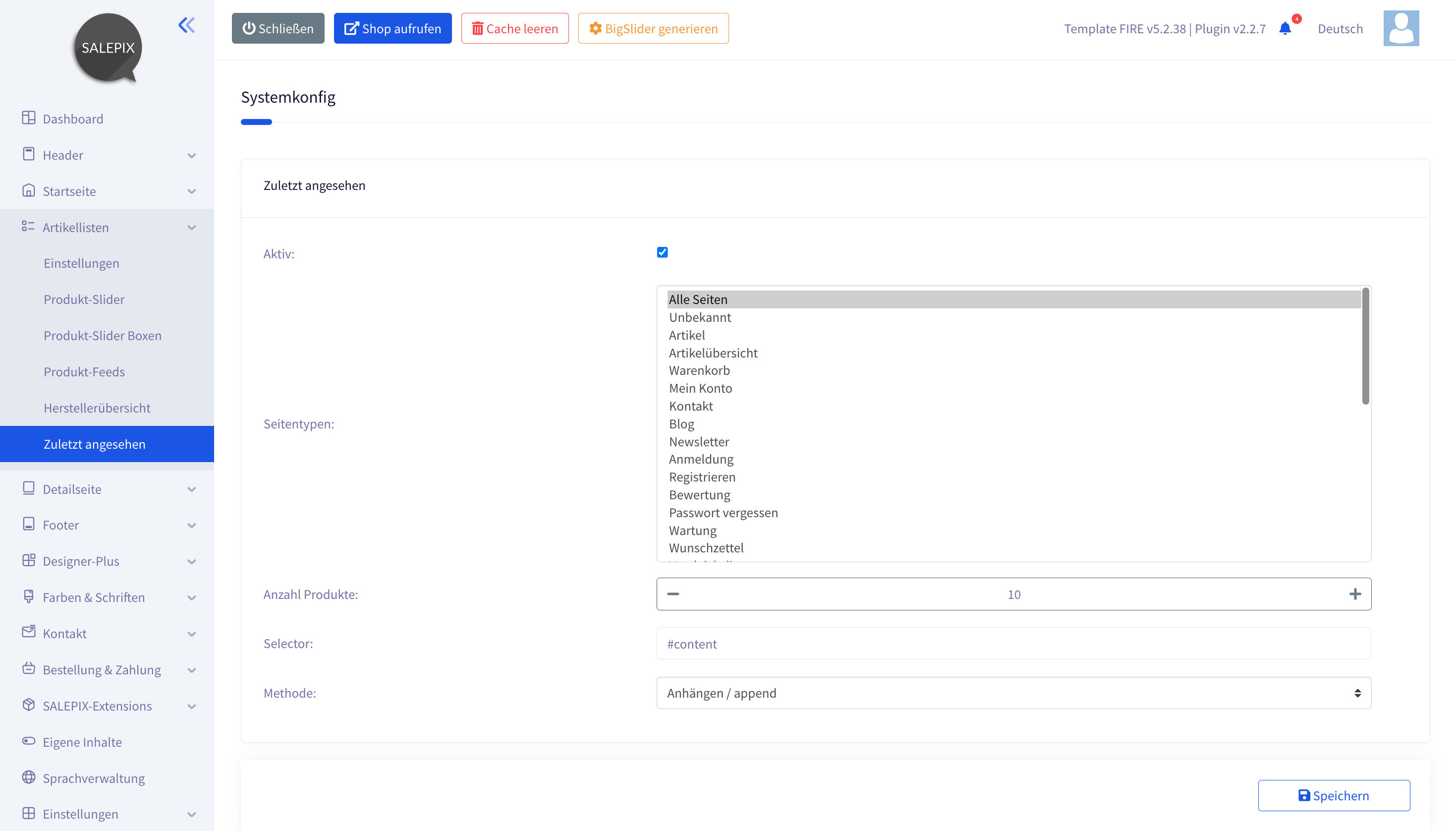Viewport: 1456px width, 831px height.
Task: Collapse the sidebar with double-chevron icon
Action: point(186,25)
